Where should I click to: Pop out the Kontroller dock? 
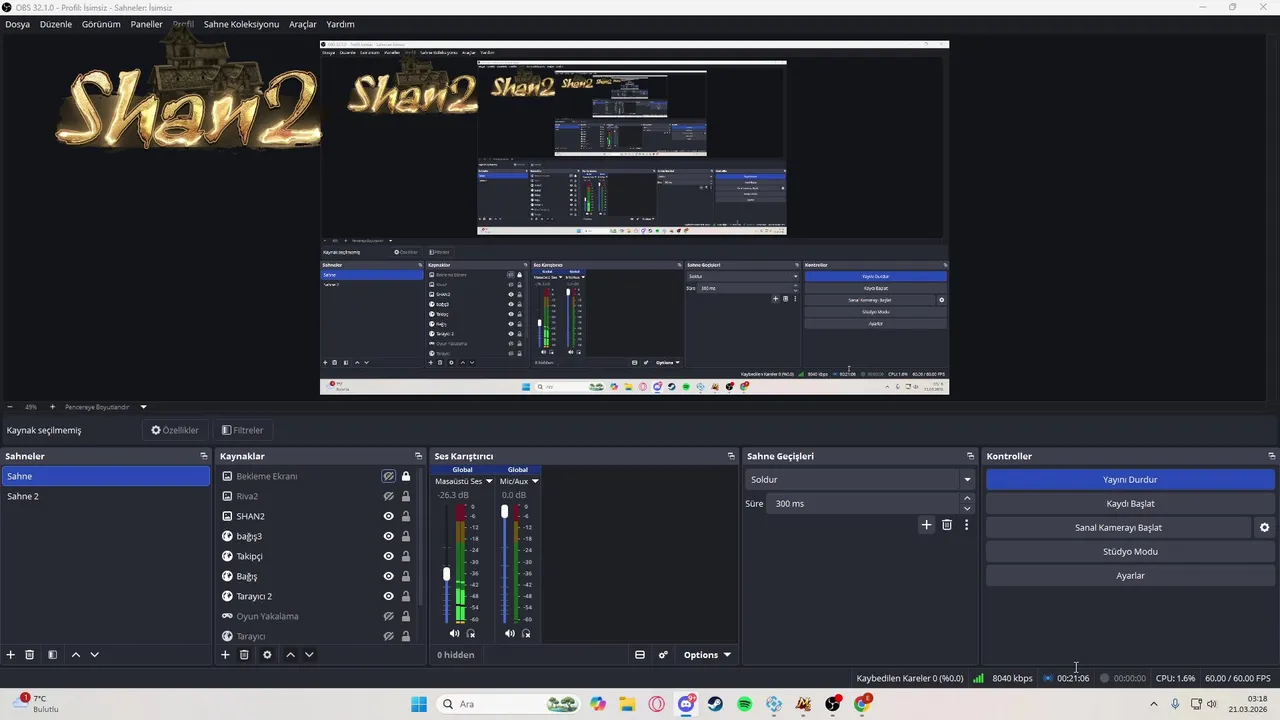[1271, 456]
